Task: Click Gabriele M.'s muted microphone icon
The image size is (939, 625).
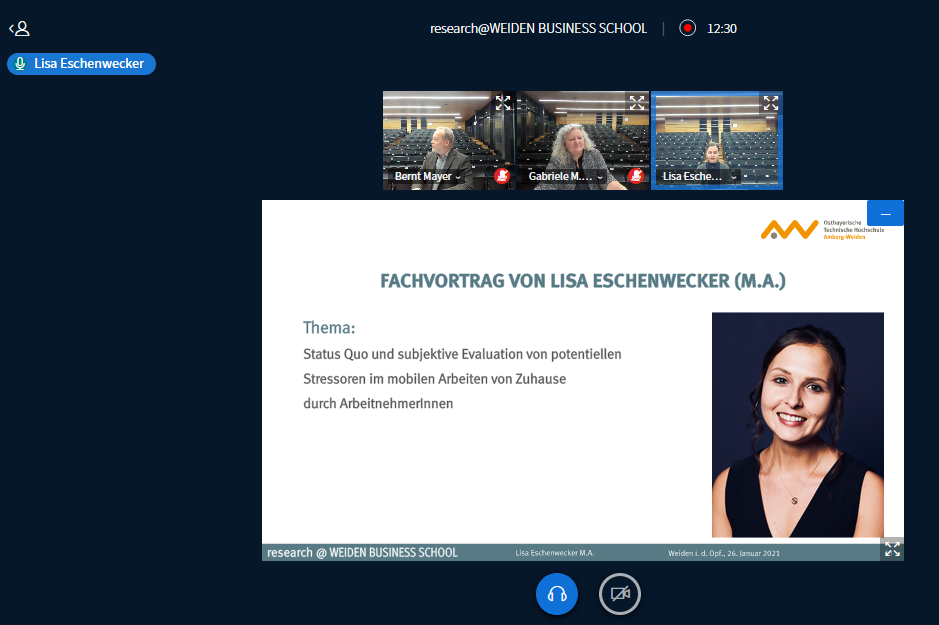Action: point(636,175)
